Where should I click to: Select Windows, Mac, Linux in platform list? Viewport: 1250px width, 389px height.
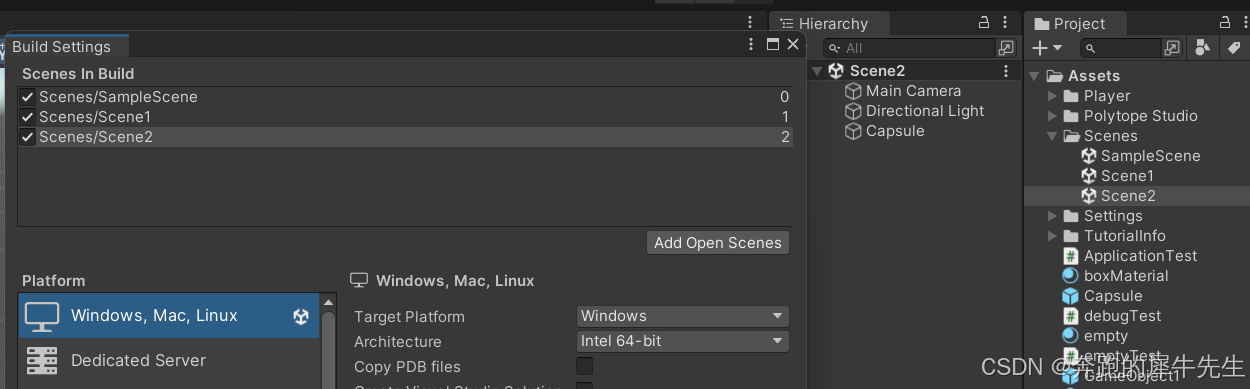169,315
